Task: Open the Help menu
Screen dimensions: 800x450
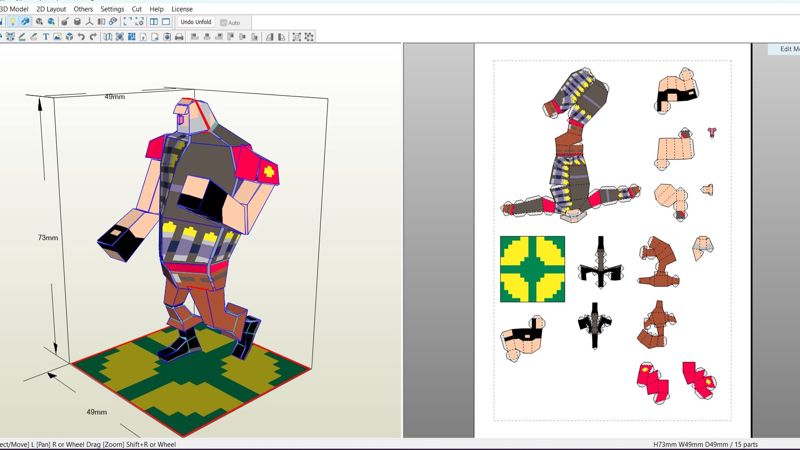Action: [x=157, y=9]
